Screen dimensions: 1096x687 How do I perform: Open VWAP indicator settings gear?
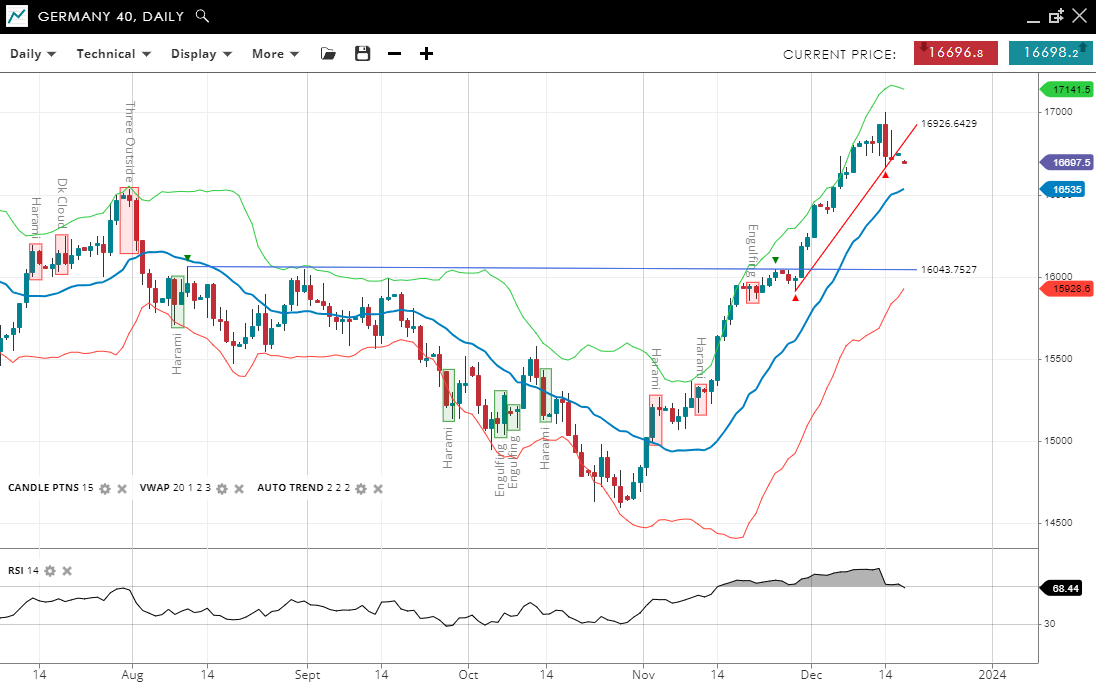222,489
